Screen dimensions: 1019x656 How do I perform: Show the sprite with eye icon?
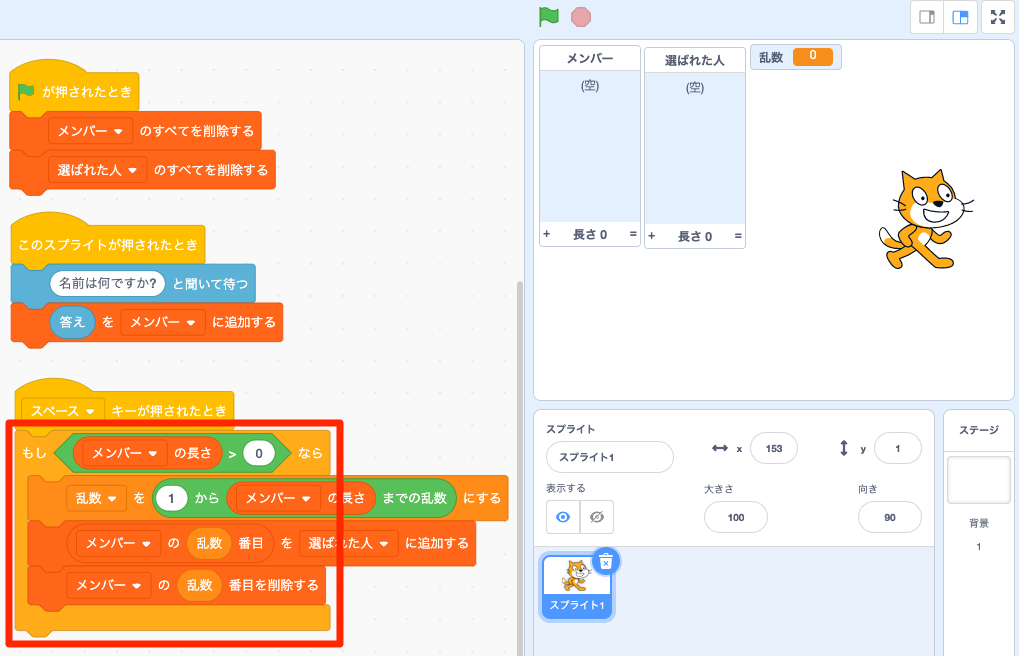coord(563,517)
